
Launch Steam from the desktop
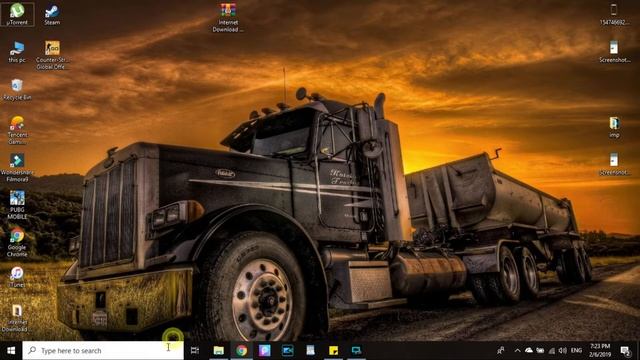pos(52,15)
